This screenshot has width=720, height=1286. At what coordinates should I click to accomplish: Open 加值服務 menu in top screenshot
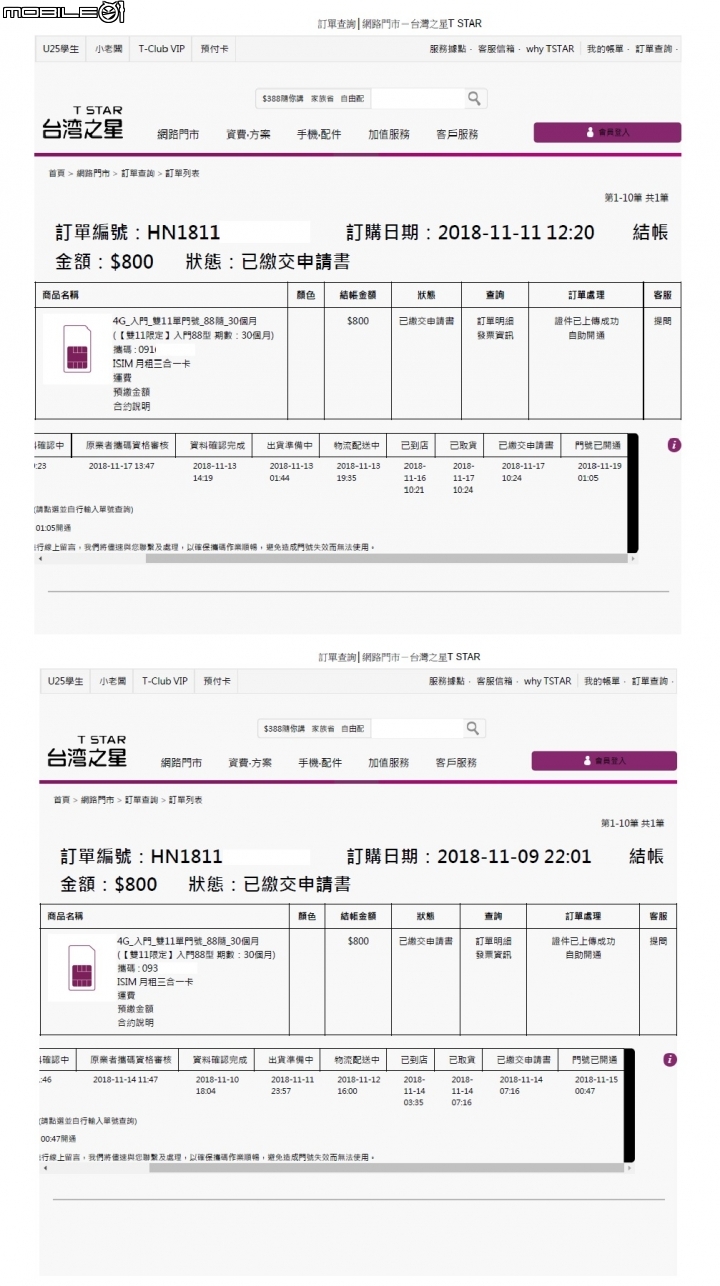coord(389,134)
